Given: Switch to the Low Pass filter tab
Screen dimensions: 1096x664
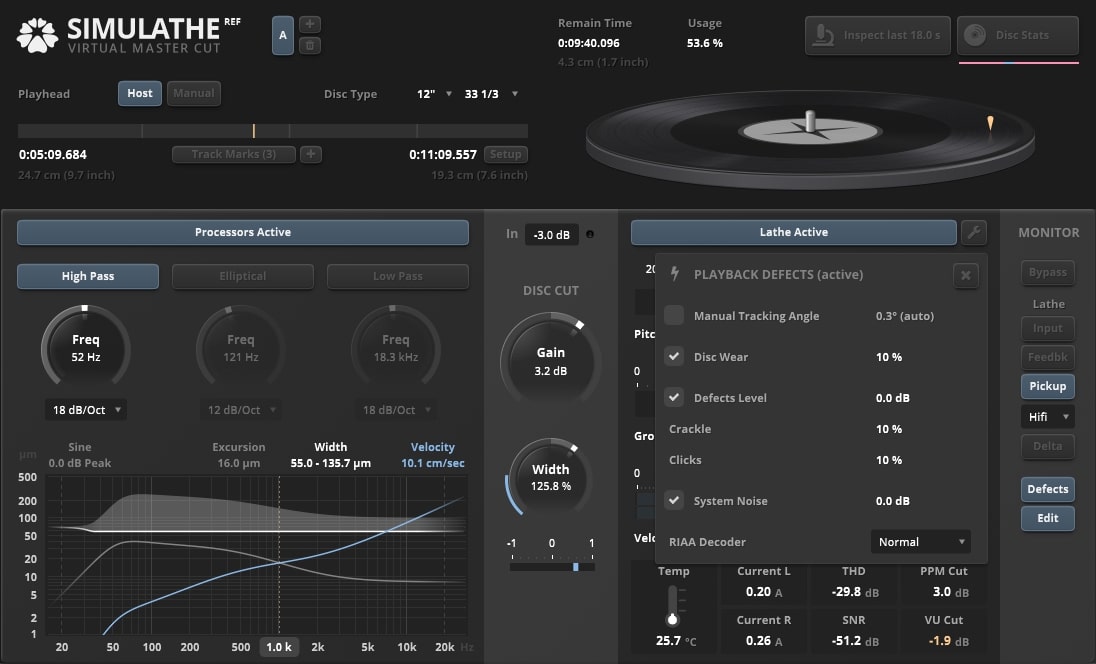Looking at the screenshot, I should (397, 276).
